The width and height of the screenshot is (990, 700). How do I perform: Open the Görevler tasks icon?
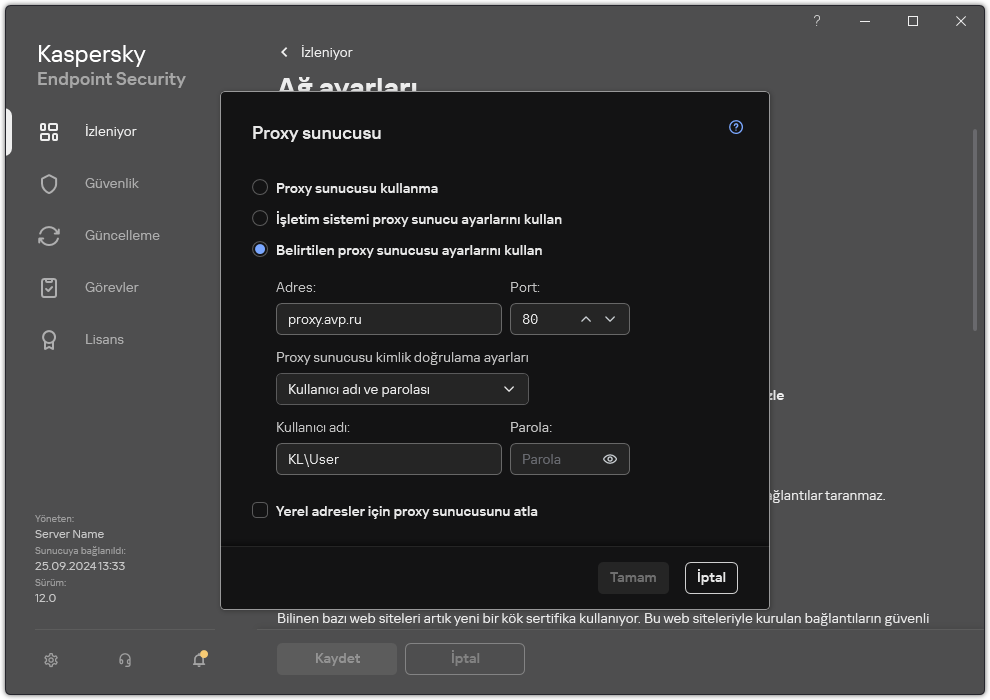coord(48,287)
